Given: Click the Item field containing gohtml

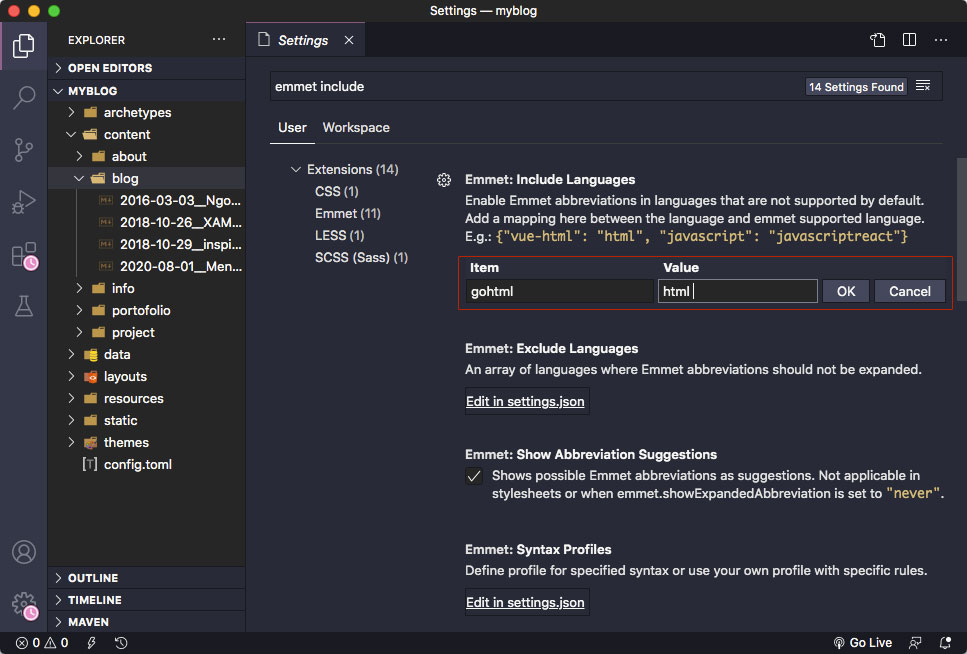Looking at the screenshot, I should tap(559, 291).
